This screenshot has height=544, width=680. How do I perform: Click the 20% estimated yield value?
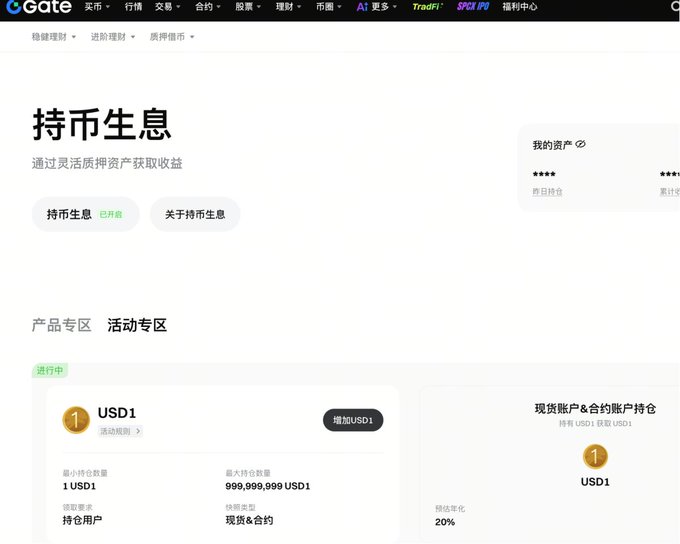445,522
